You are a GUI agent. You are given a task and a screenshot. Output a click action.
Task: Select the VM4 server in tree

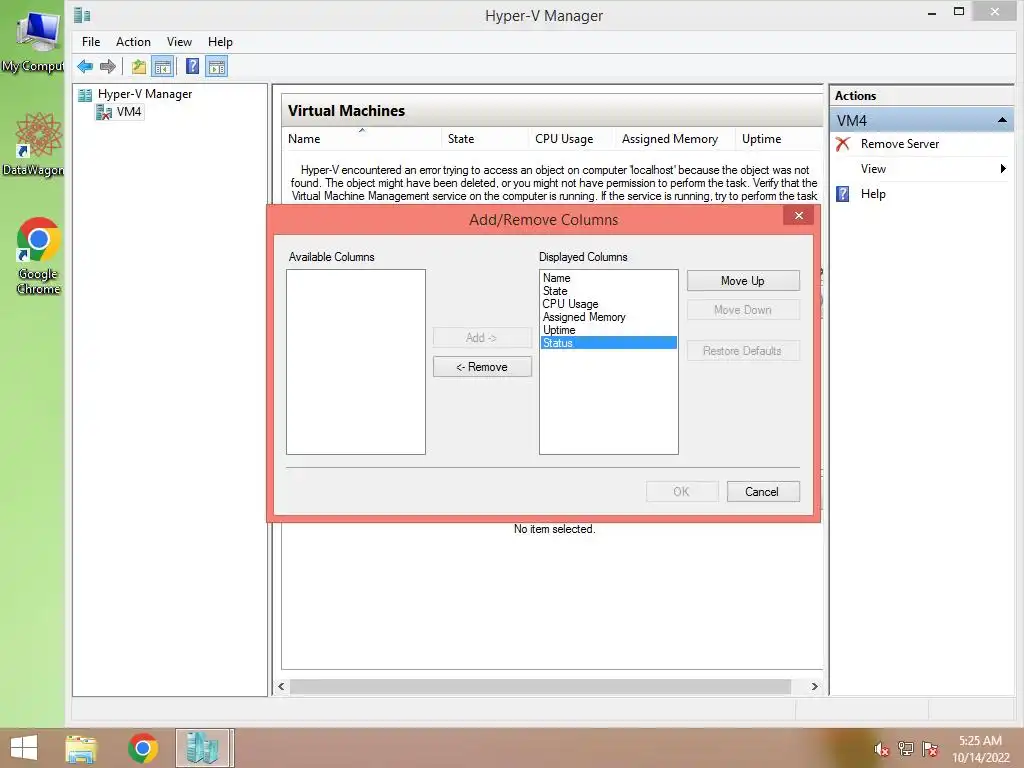coord(129,112)
